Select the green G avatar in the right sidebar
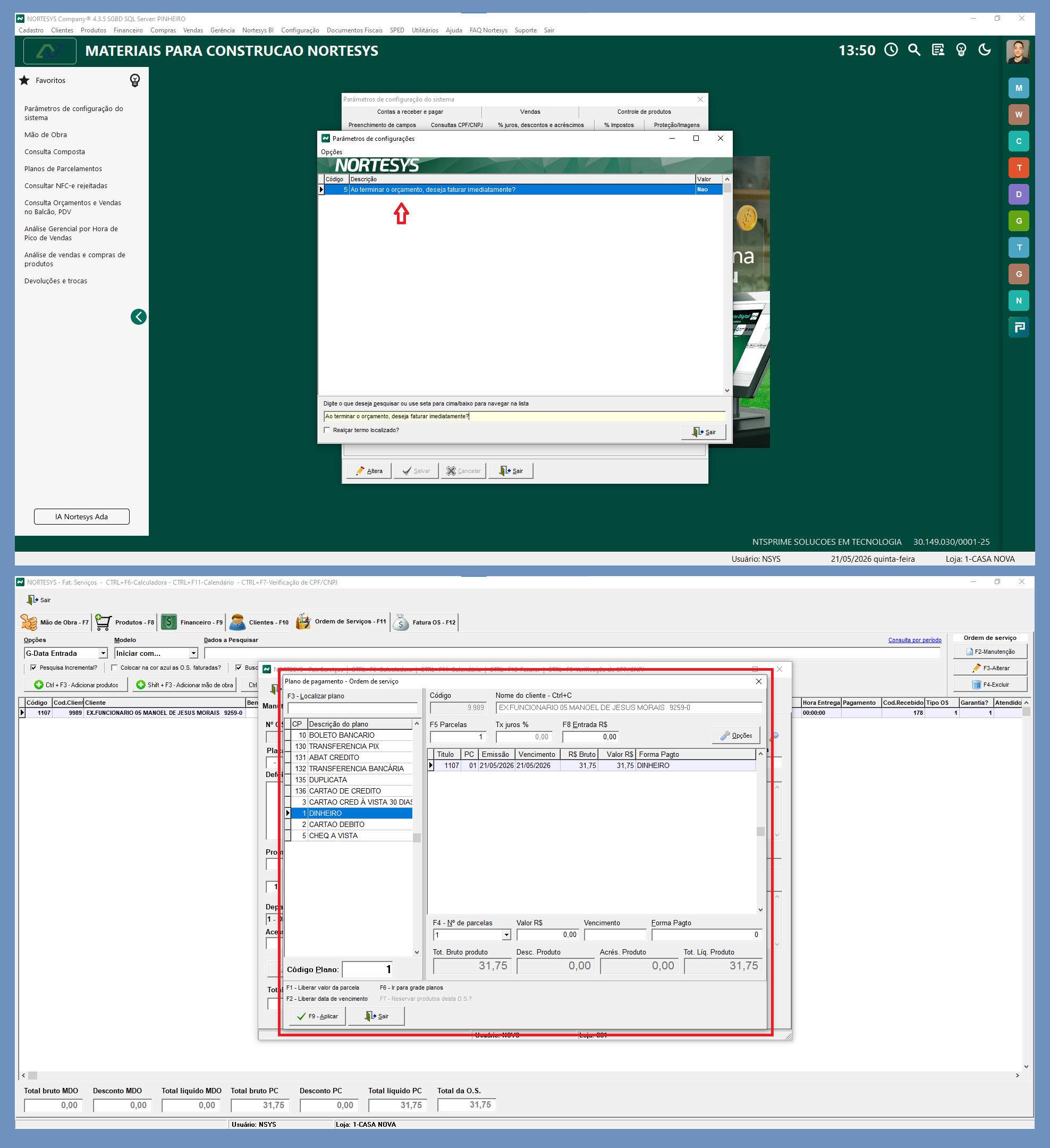Screen dimensions: 1050x1148 1019,221
